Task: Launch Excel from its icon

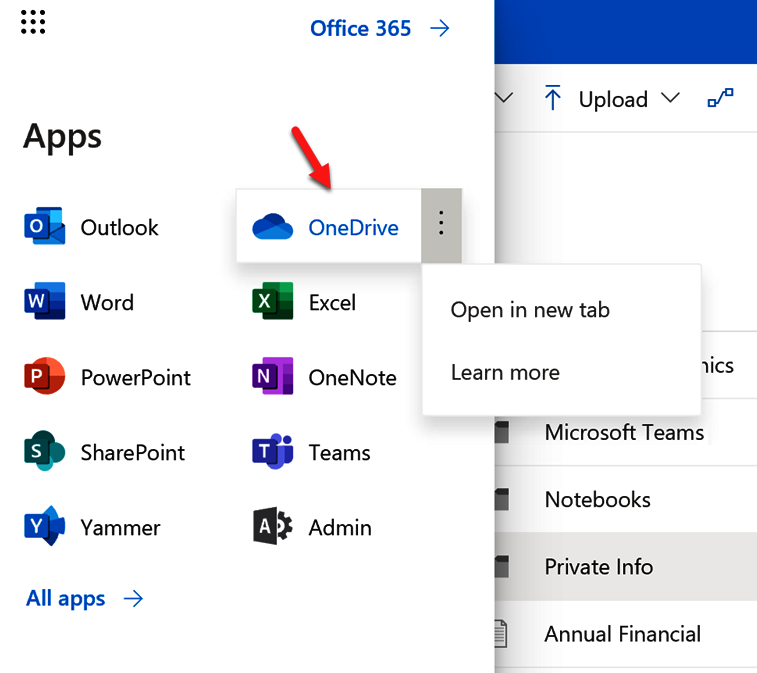Action: (272, 301)
